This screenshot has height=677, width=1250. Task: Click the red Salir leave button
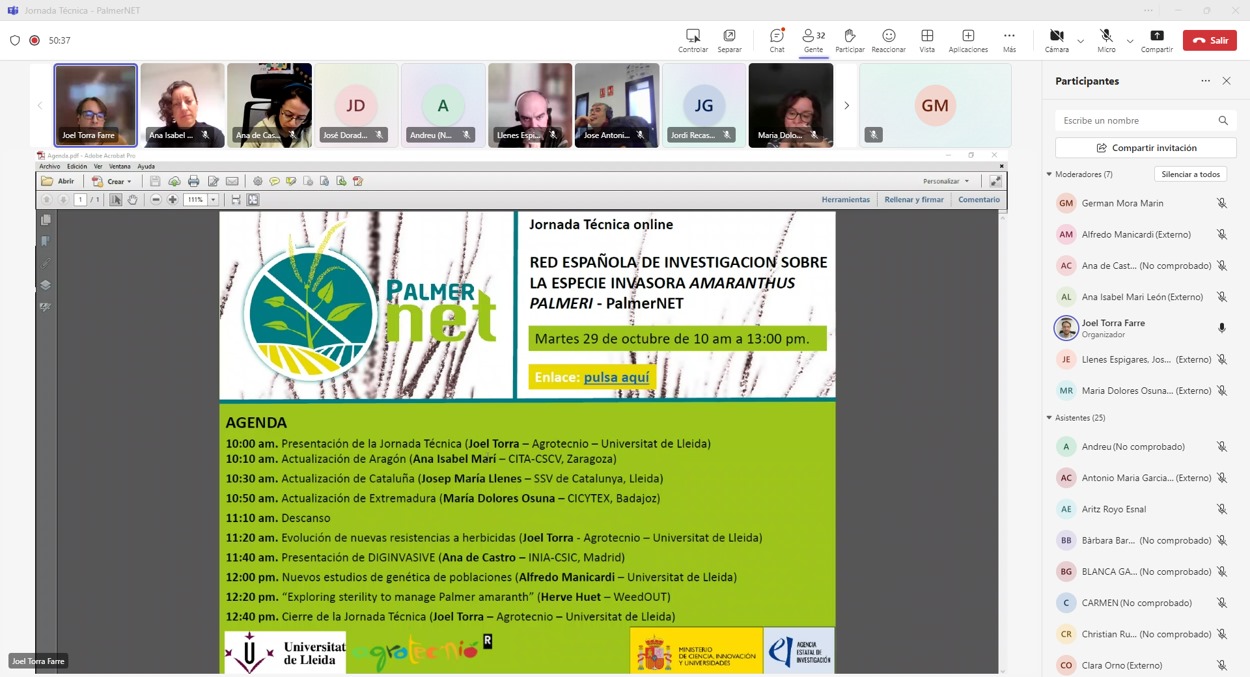(1209, 40)
